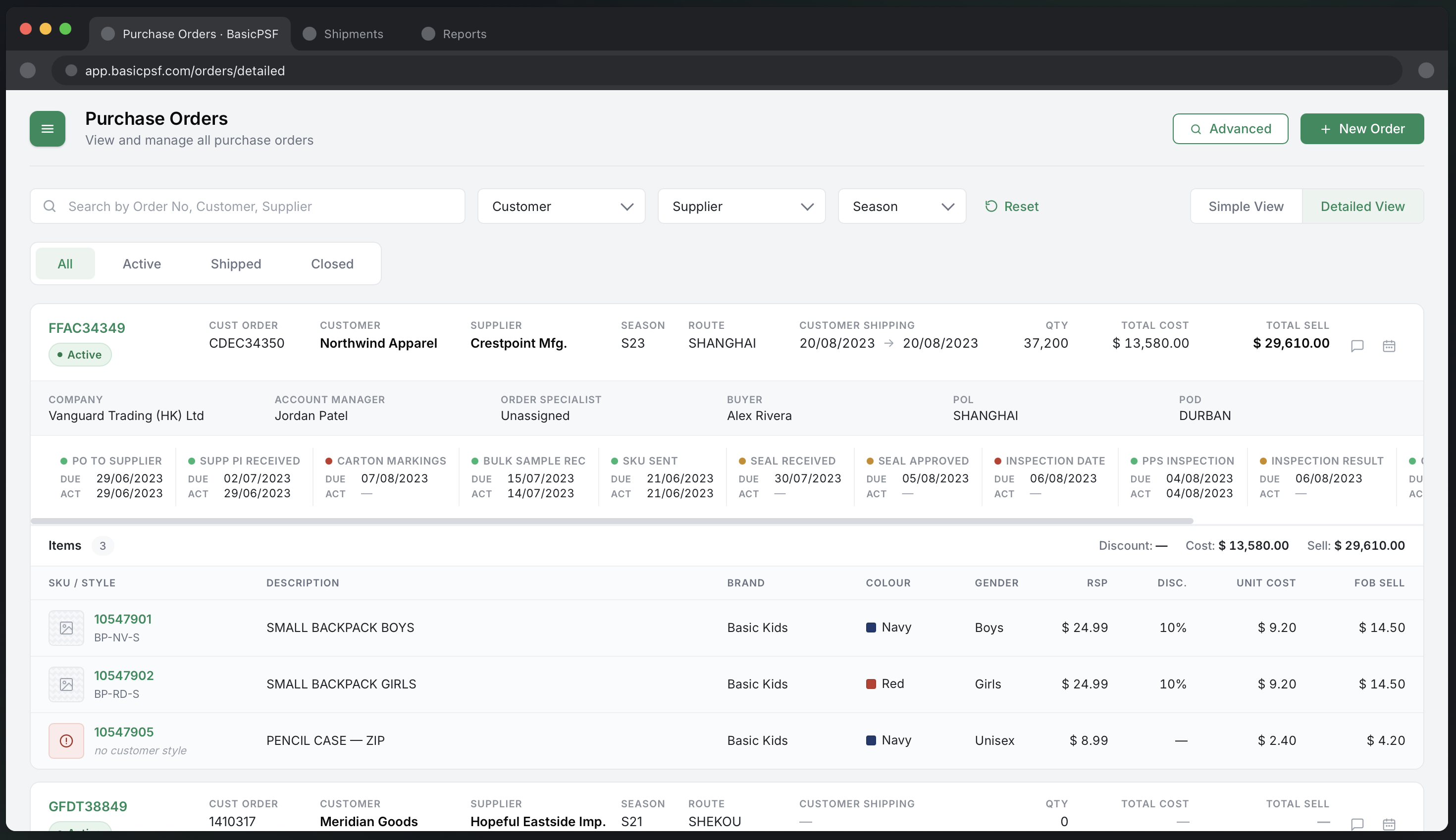Click image placeholder for SKU 10547901
The height and width of the screenshot is (840, 1456).
coord(66,628)
